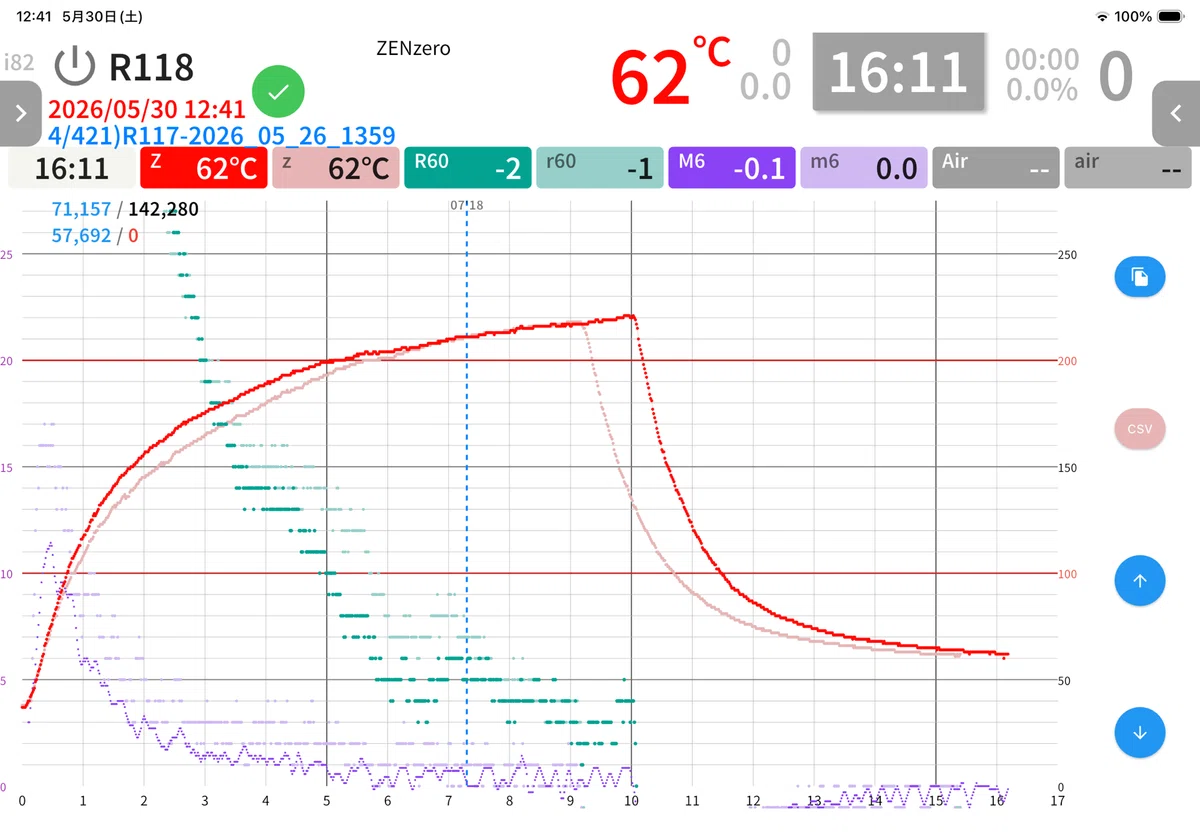This screenshot has width=1200, height=834.
Task: Open the left side panel chevron
Action: (22, 112)
